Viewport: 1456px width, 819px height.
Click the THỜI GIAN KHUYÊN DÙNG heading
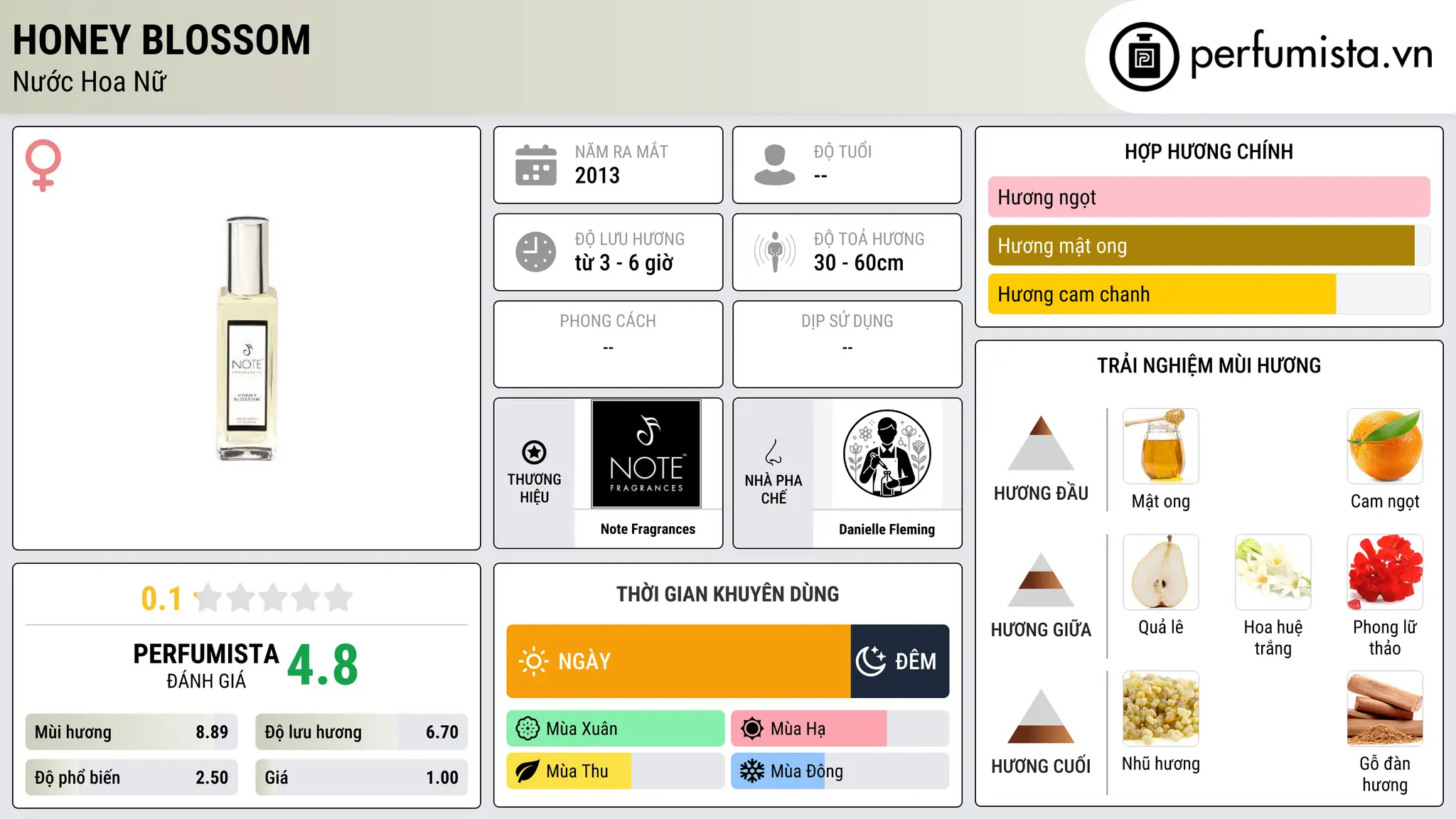pyautogui.click(x=727, y=594)
